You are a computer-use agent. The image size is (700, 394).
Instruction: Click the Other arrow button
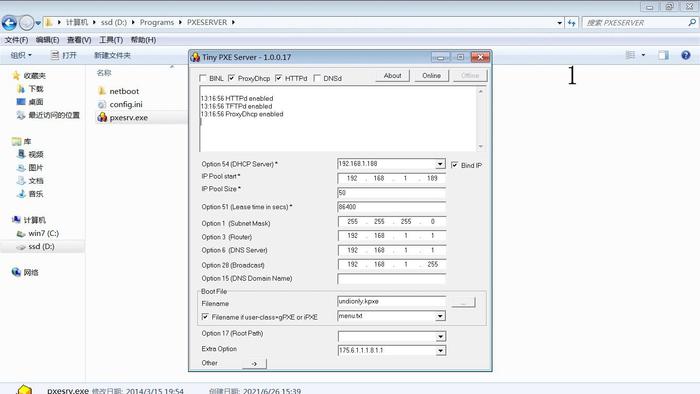(254, 364)
